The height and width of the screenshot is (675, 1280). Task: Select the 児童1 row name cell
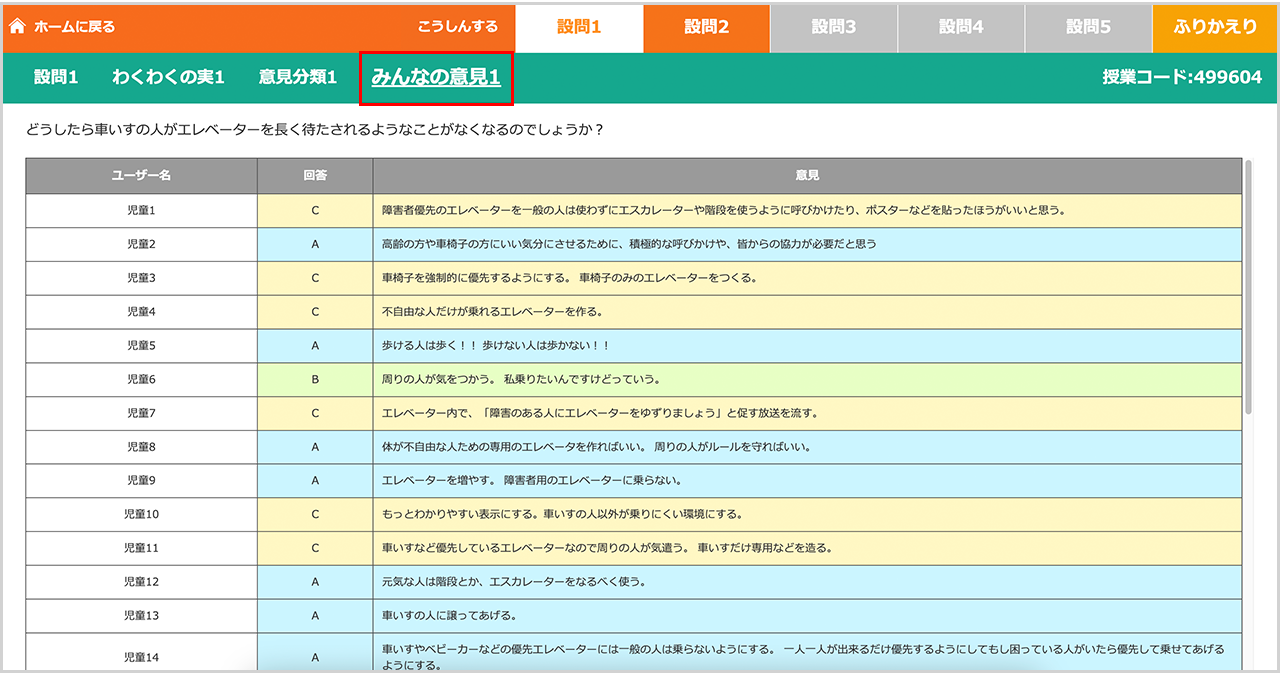pyautogui.click(x=141, y=210)
